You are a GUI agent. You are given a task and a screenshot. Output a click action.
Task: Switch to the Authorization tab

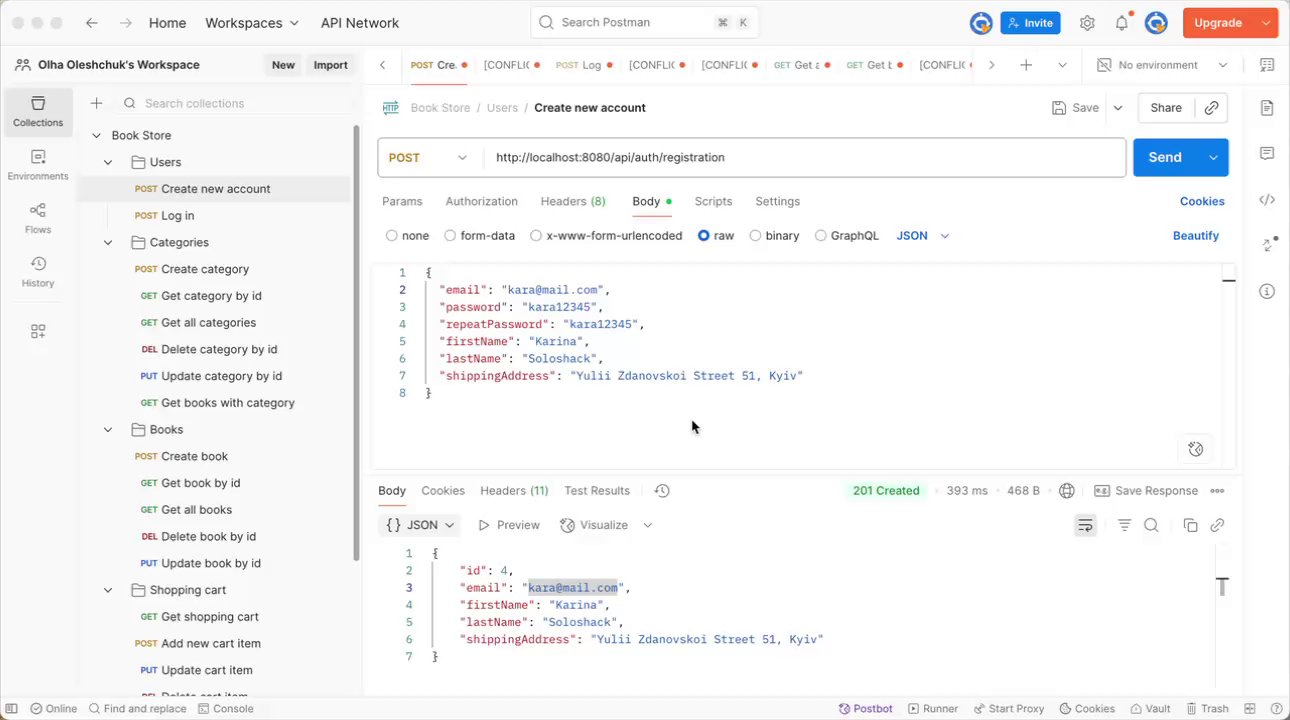[481, 201]
